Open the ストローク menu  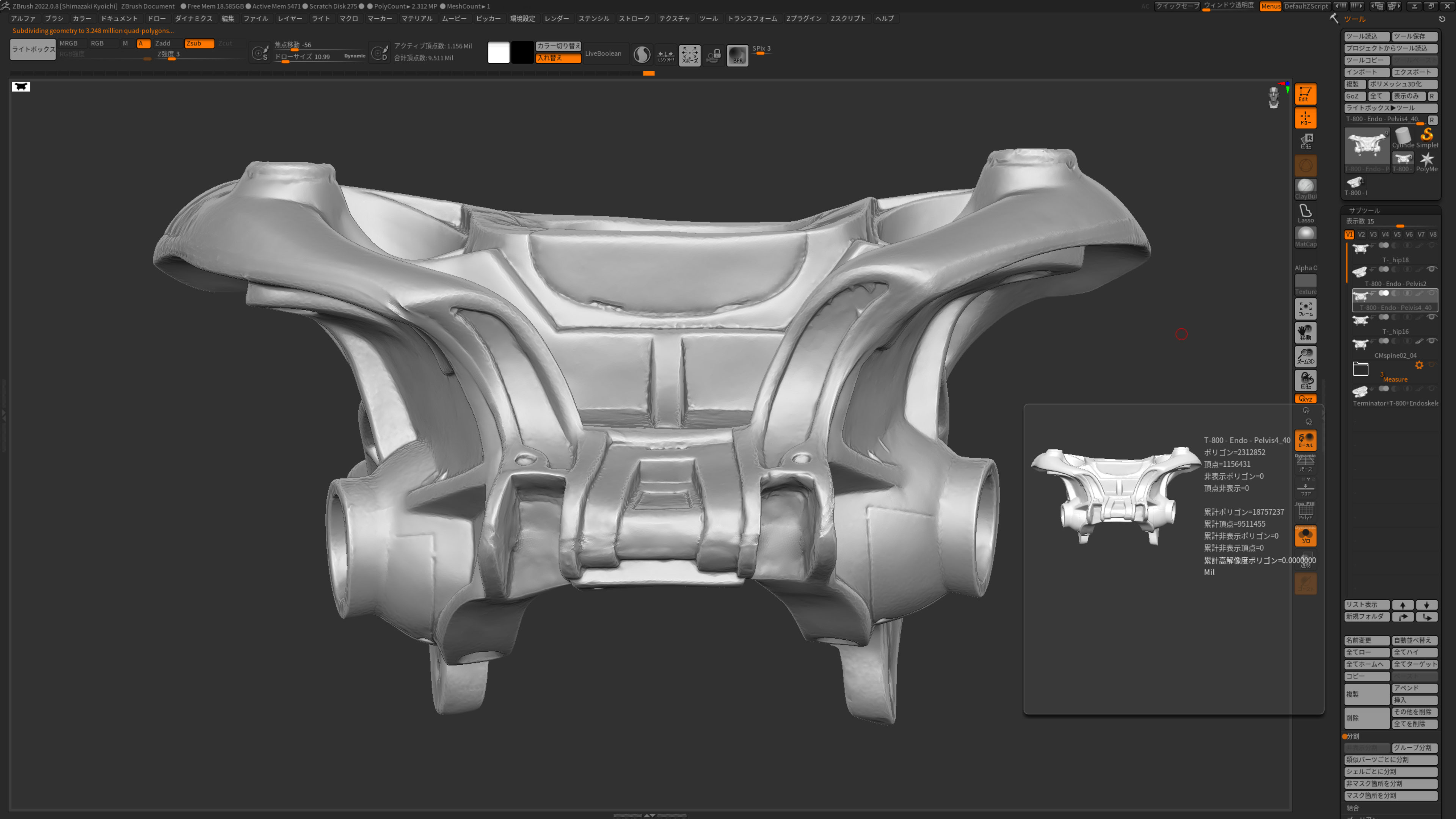(x=634, y=19)
